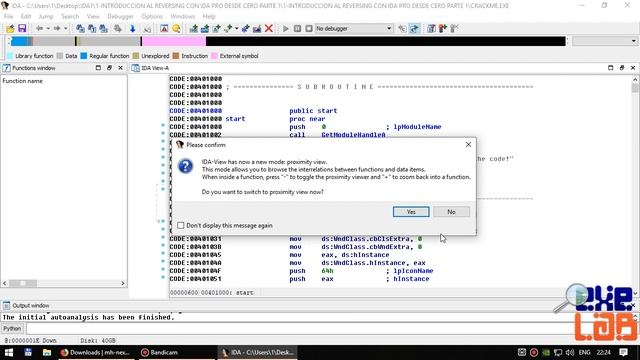Viewport: 640px width, 360px height.
Task: Enable "Don't display this message again" checkbox
Action: pyautogui.click(x=181, y=225)
